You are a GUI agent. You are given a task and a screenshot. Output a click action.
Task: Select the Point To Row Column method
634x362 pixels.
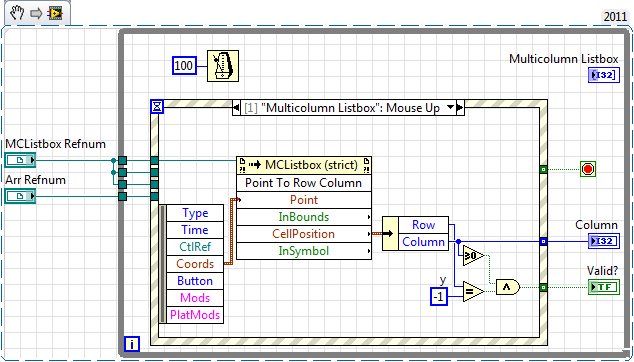coord(304,183)
